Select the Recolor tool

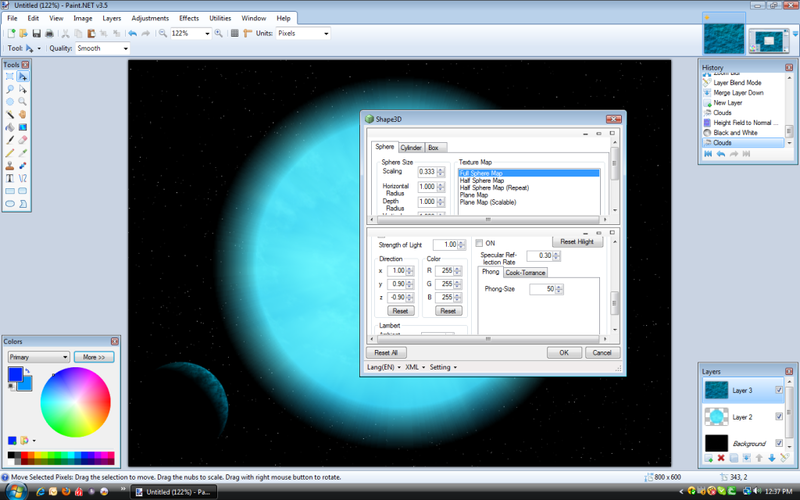coord(22,166)
